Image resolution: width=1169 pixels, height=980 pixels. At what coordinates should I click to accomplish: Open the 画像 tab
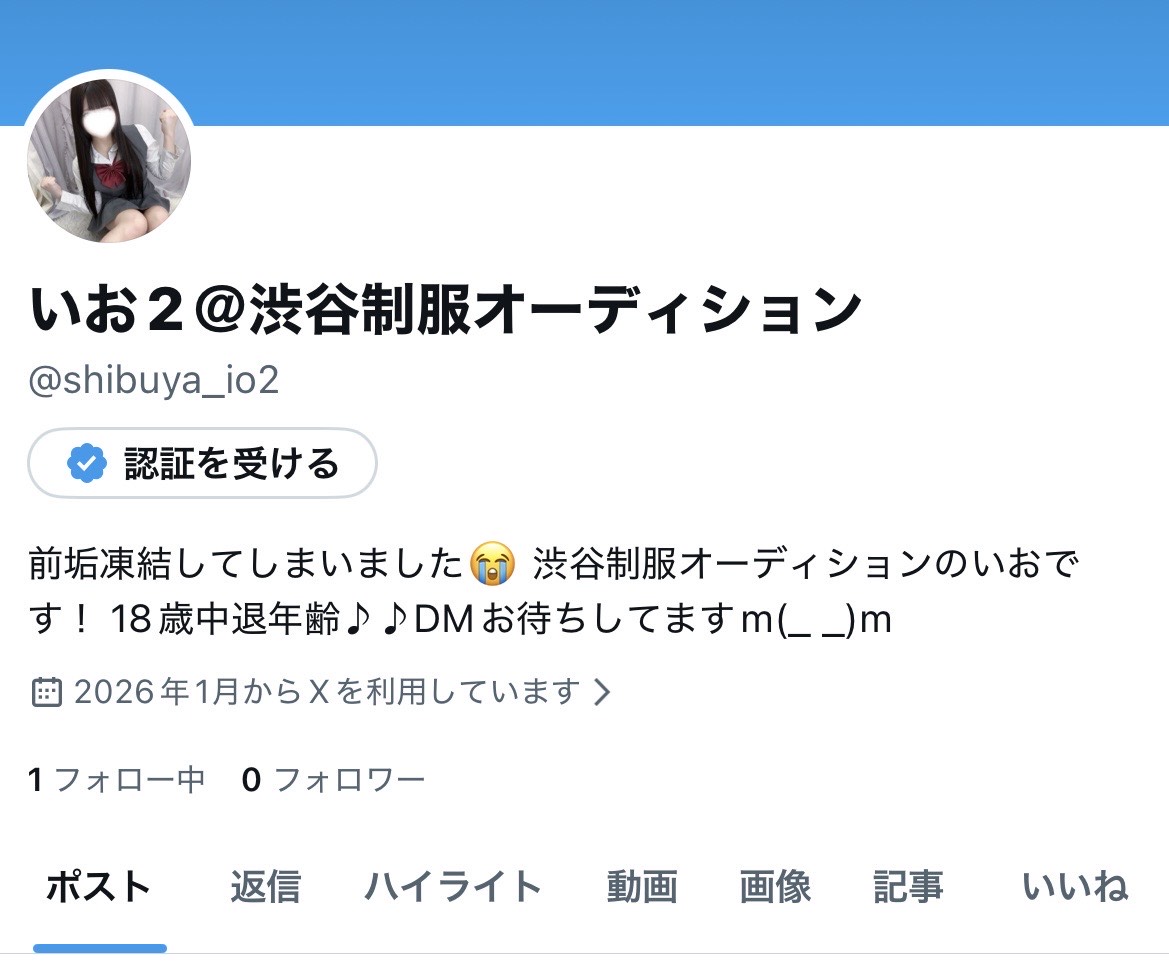point(775,886)
